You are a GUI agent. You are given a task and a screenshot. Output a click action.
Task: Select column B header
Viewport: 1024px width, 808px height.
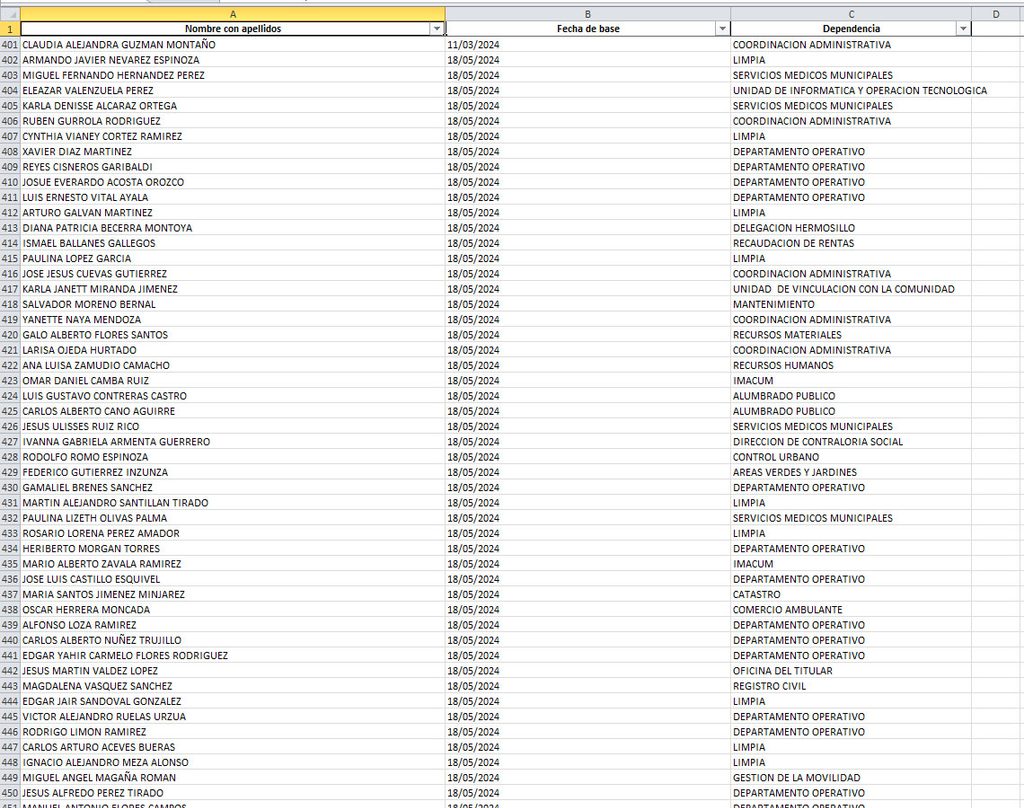pyautogui.click(x=588, y=14)
